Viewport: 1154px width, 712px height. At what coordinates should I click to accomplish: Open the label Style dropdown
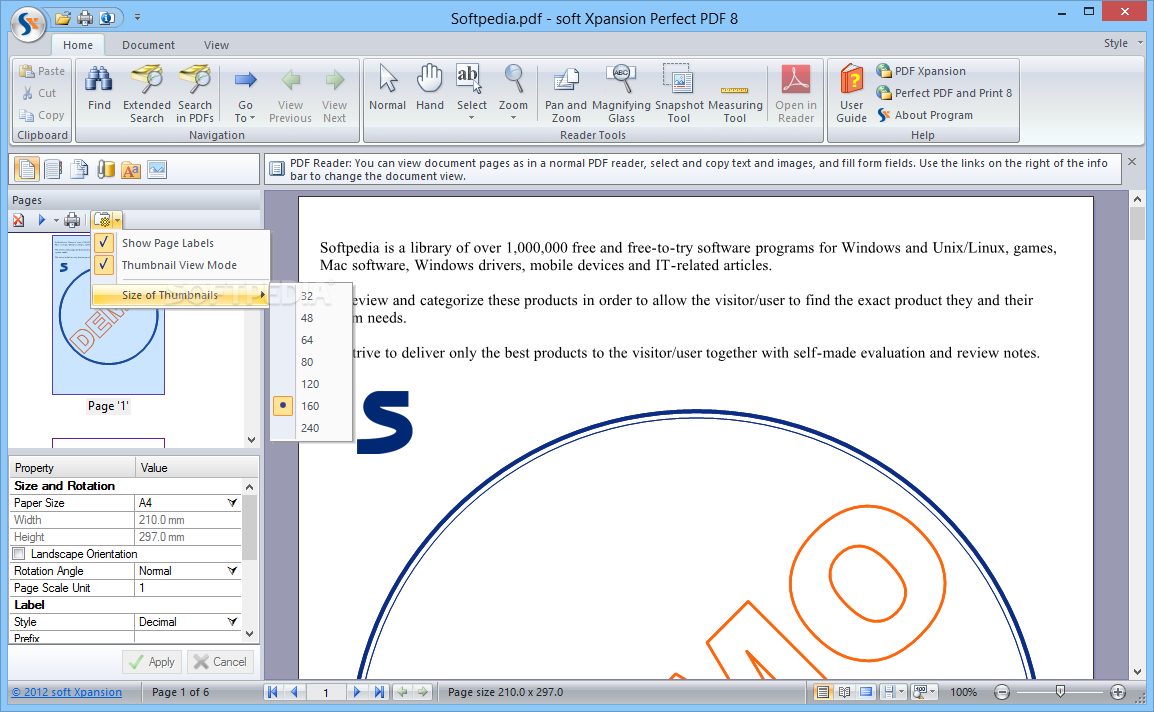(233, 622)
